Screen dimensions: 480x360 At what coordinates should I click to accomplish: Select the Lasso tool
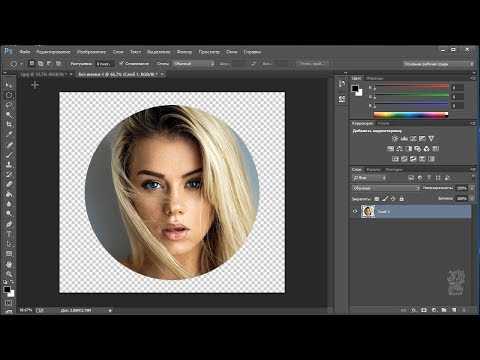(9, 105)
